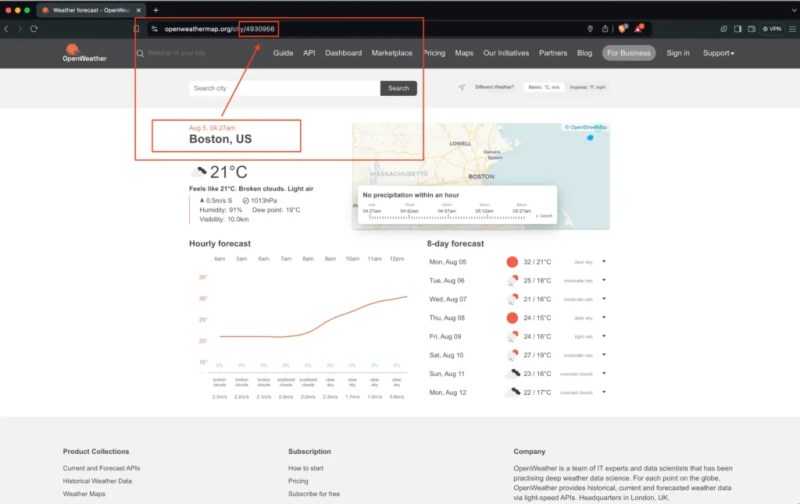Close the Weather forecast tab
800x504 pixels.
point(138,10)
